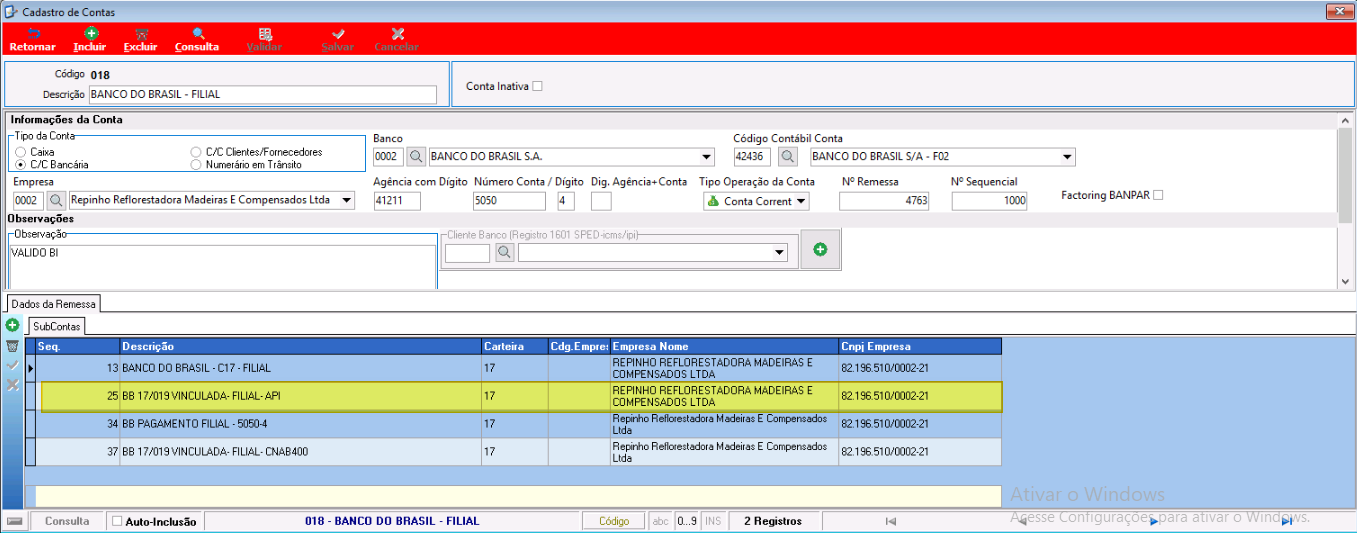
Task: Open the Empresa name dropdown
Action: coord(347,200)
